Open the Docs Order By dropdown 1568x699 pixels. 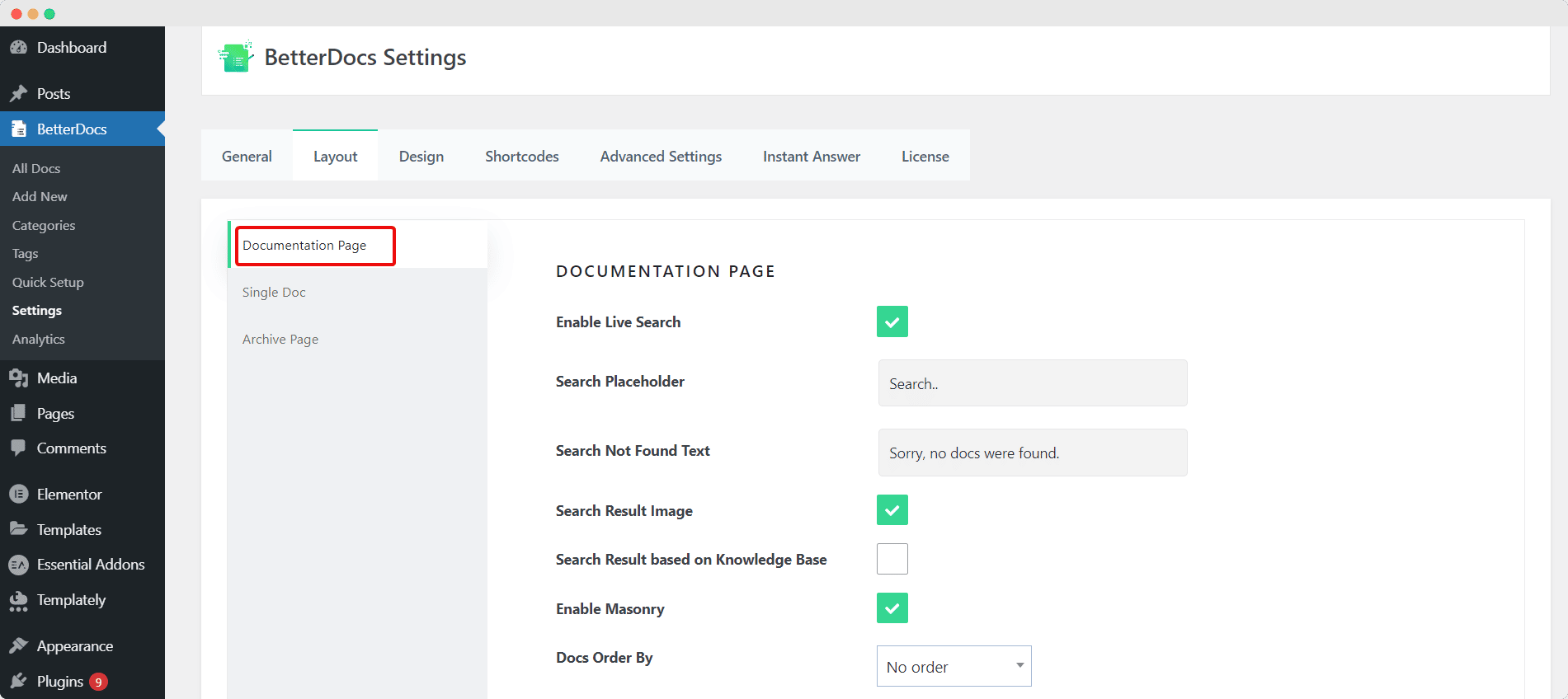pos(954,666)
